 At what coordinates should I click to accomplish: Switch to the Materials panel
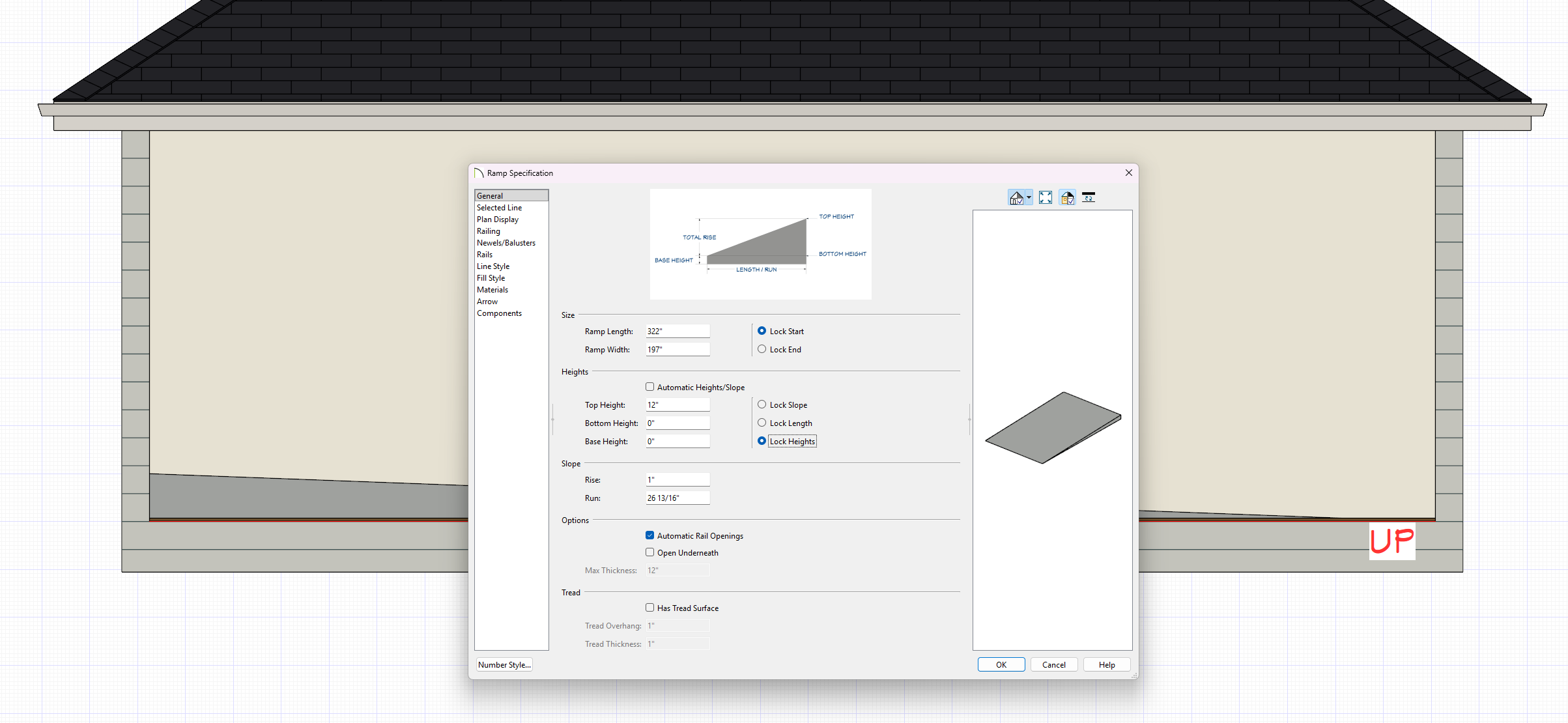(x=492, y=290)
